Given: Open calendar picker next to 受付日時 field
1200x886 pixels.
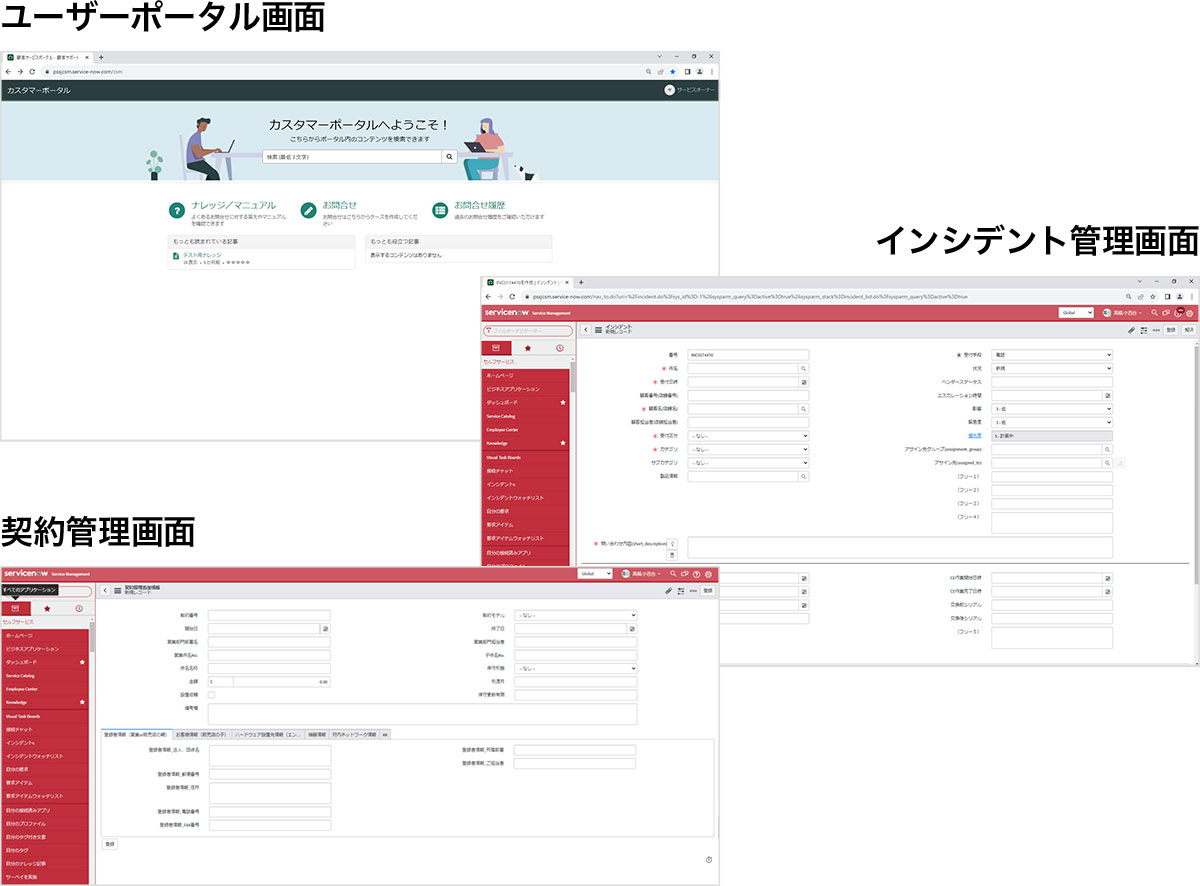Looking at the screenshot, I should [x=803, y=382].
